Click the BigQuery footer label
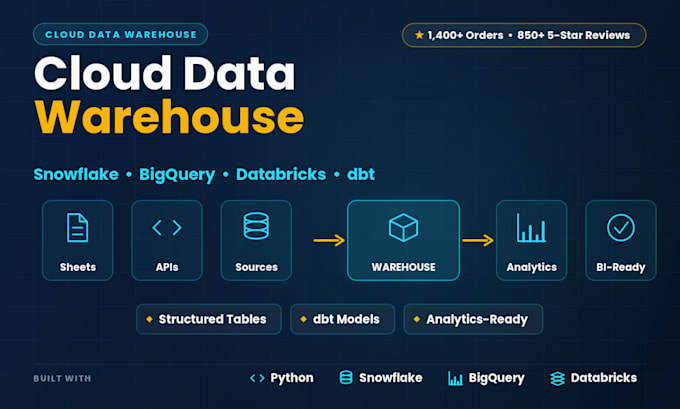This screenshot has height=409, width=680. tap(497, 378)
